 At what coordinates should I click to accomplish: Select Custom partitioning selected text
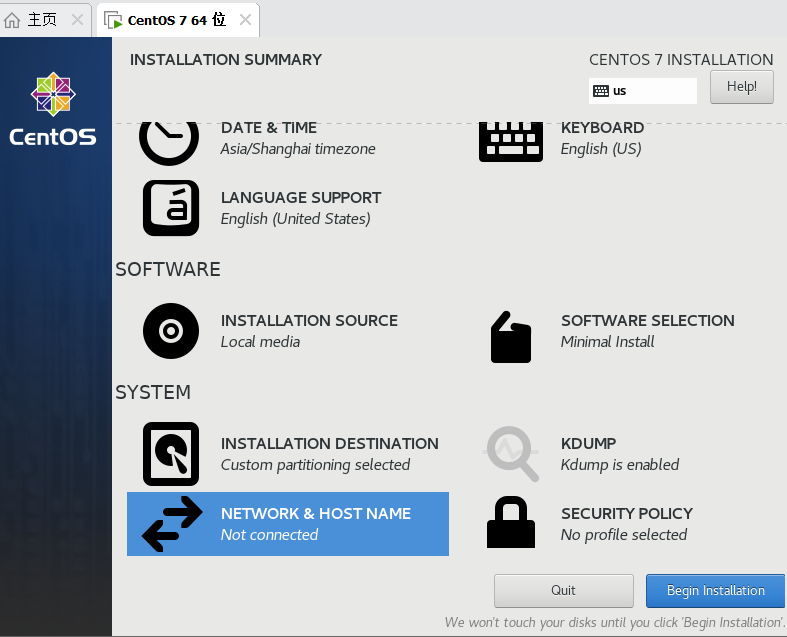[316, 465]
